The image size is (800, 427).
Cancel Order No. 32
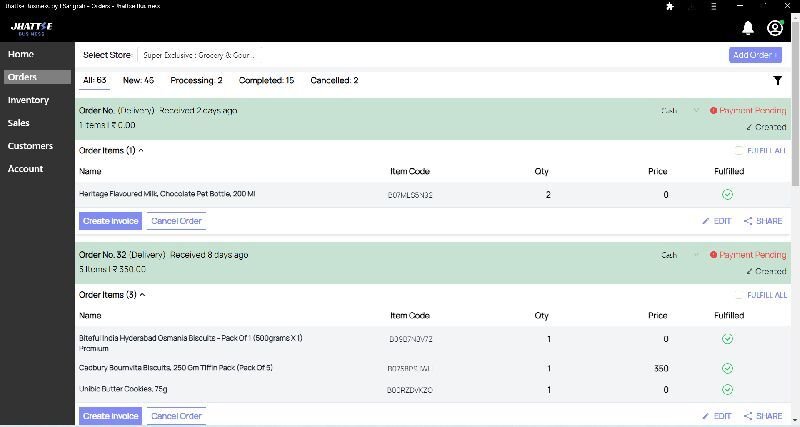[x=176, y=415]
